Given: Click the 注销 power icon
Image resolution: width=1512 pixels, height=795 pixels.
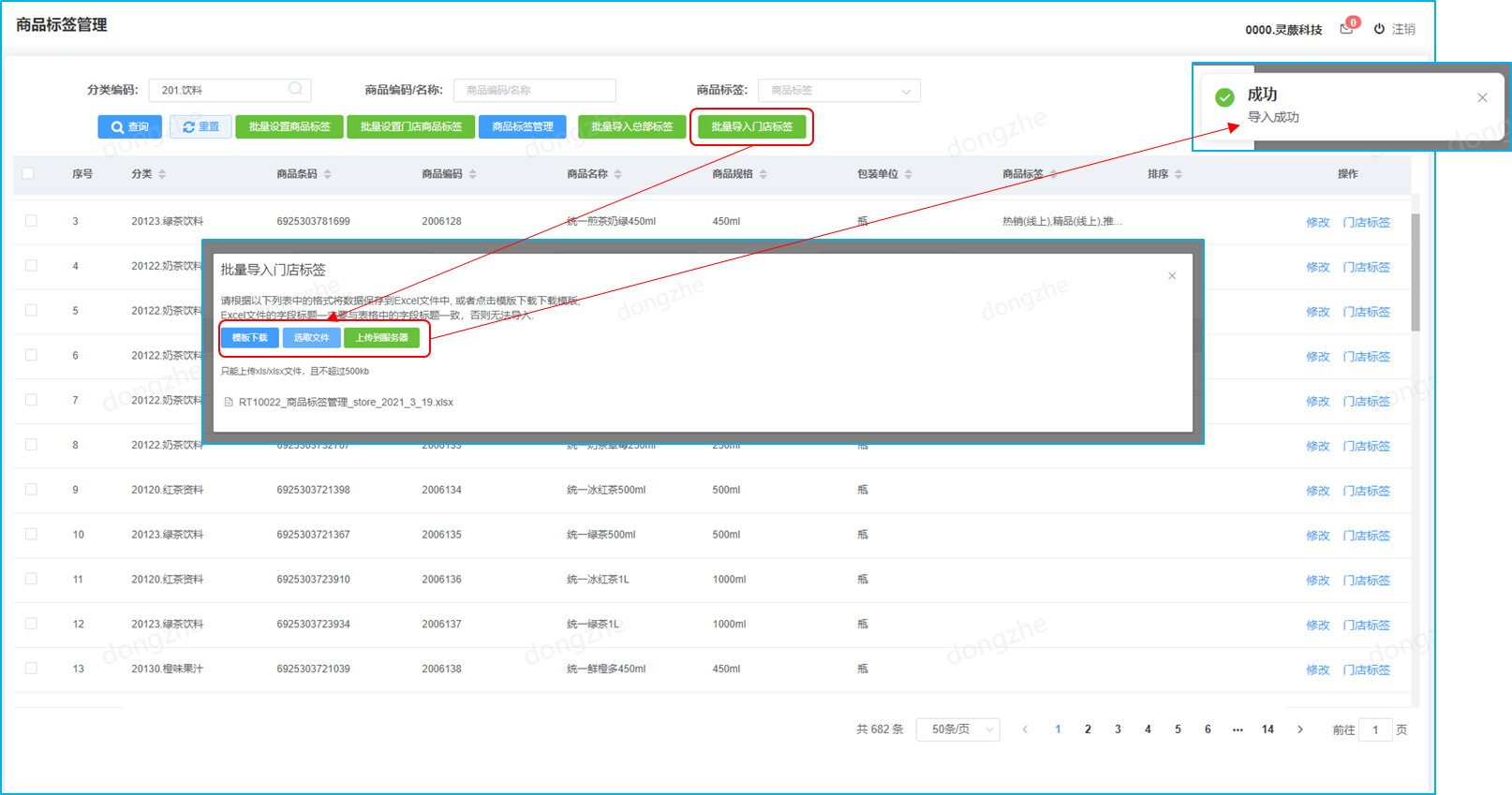Looking at the screenshot, I should coord(1379,29).
